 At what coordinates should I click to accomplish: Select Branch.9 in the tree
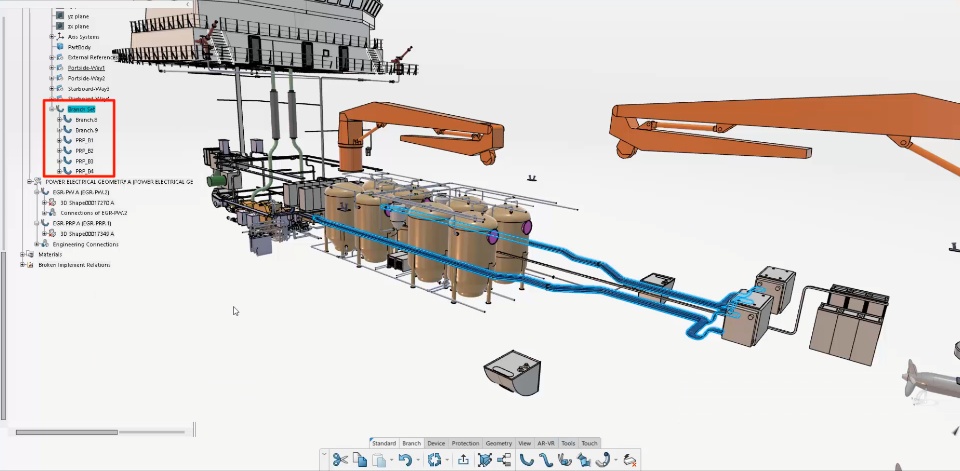[86, 130]
